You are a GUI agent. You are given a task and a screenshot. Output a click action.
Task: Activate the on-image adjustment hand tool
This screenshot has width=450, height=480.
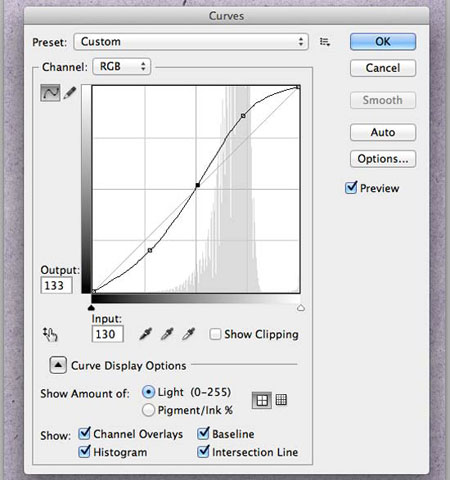(x=50, y=334)
